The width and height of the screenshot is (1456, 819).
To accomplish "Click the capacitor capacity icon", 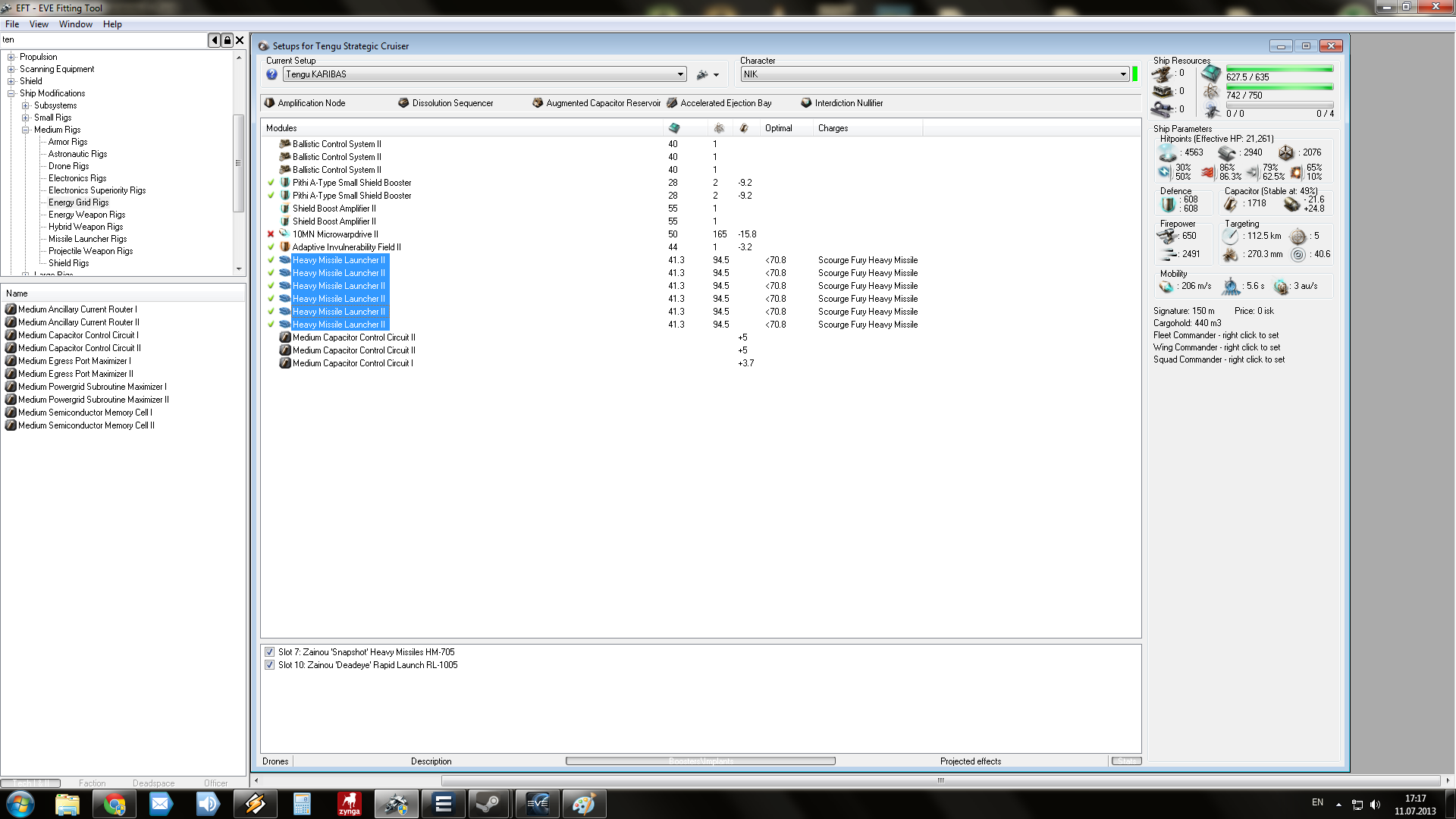I will 1230,203.
